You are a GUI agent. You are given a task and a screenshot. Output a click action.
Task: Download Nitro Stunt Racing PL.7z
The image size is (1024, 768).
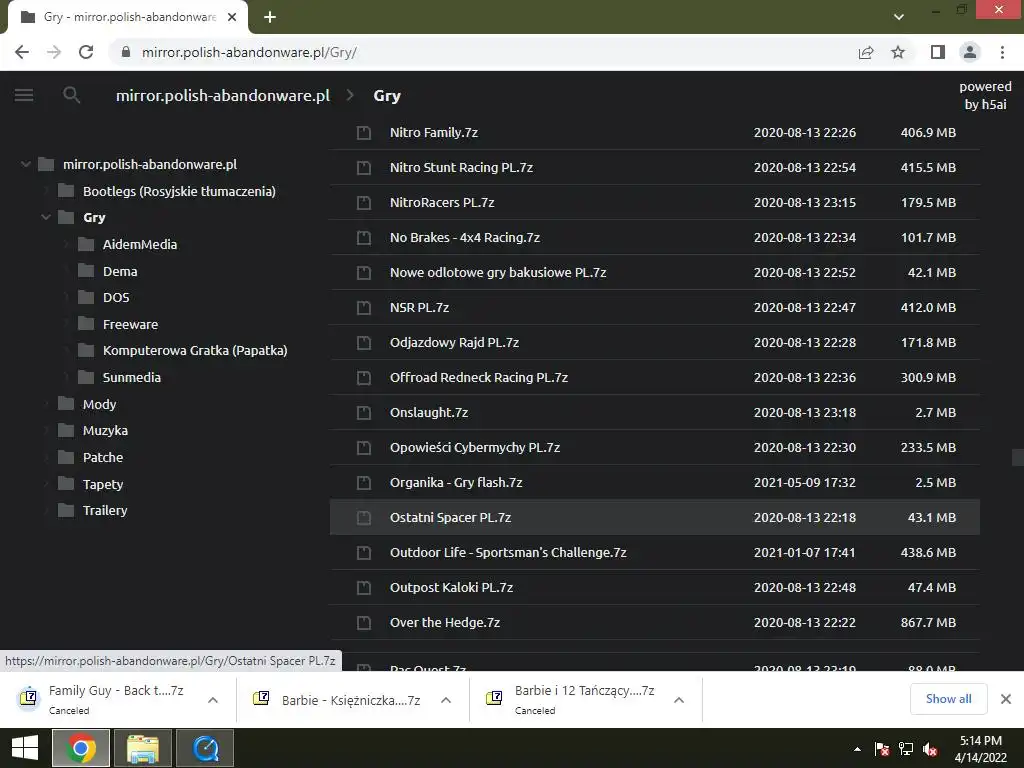click(x=461, y=167)
